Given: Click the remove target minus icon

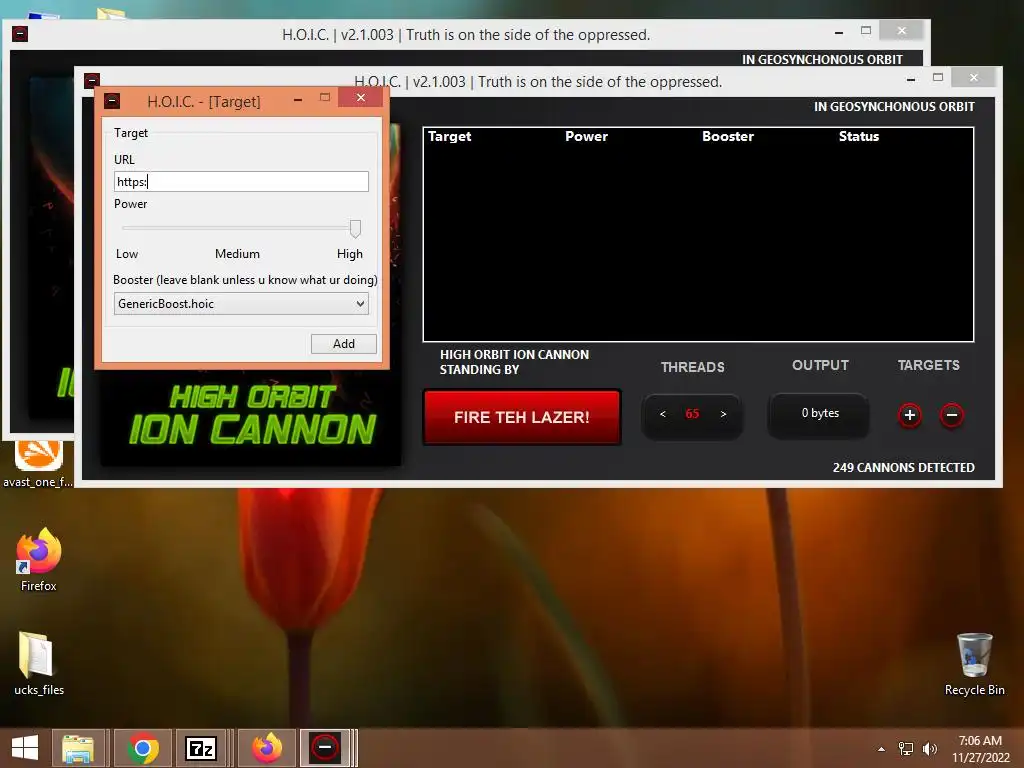Looking at the screenshot, I should 952,415.
